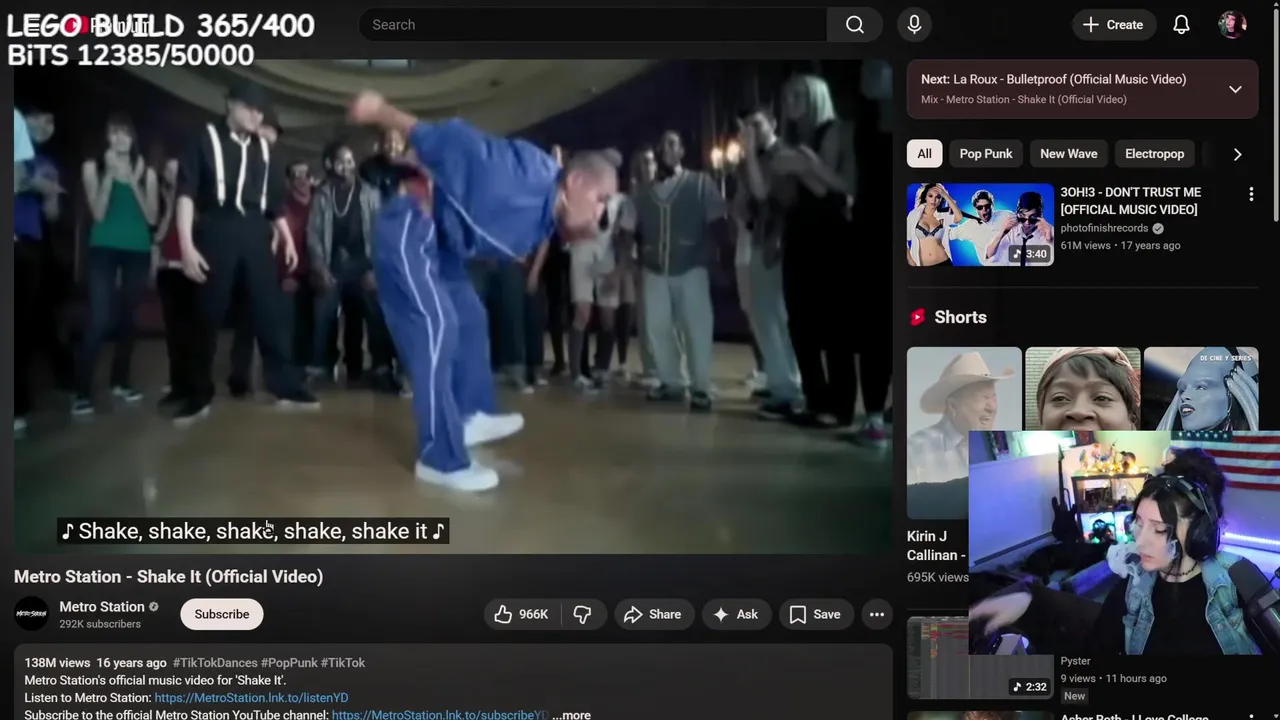Screen dimensions: 1280x720
Task: Open Metro Station channel name link
Action: pos(102,606)
